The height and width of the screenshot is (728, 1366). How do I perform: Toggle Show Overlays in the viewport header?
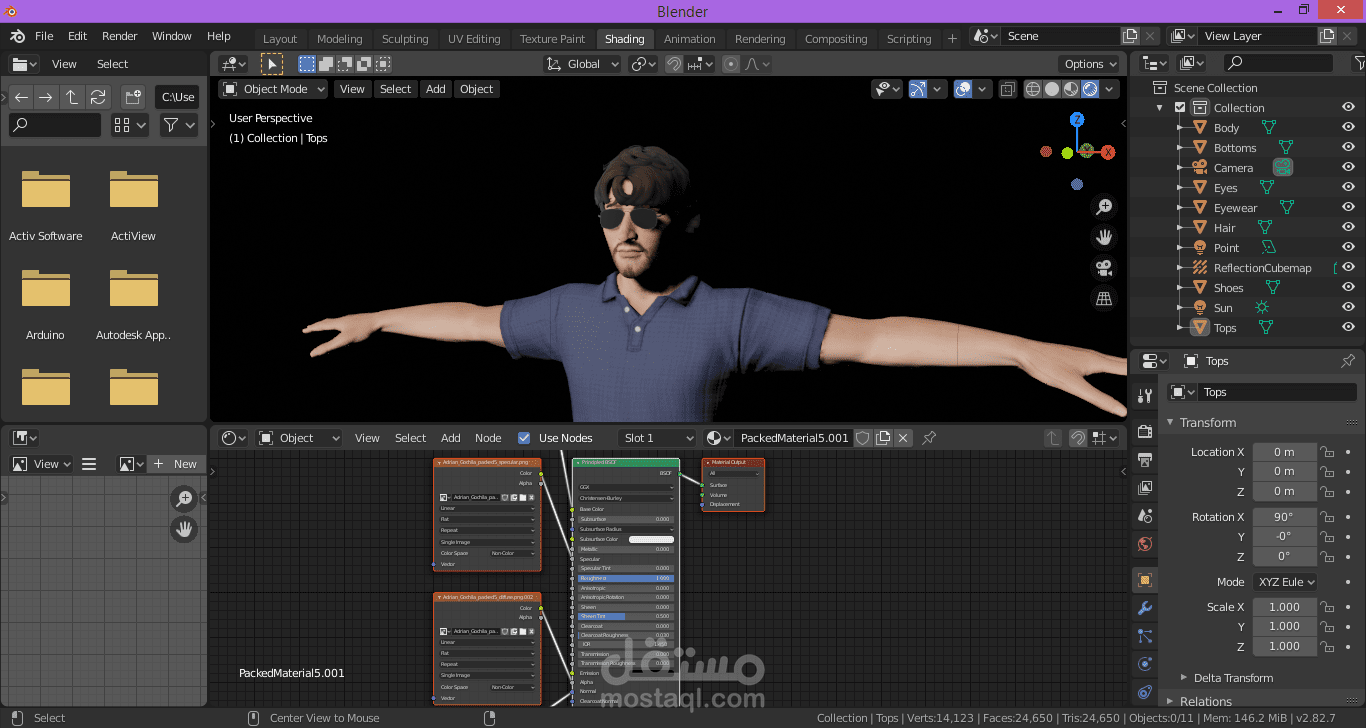click(963, 89)
